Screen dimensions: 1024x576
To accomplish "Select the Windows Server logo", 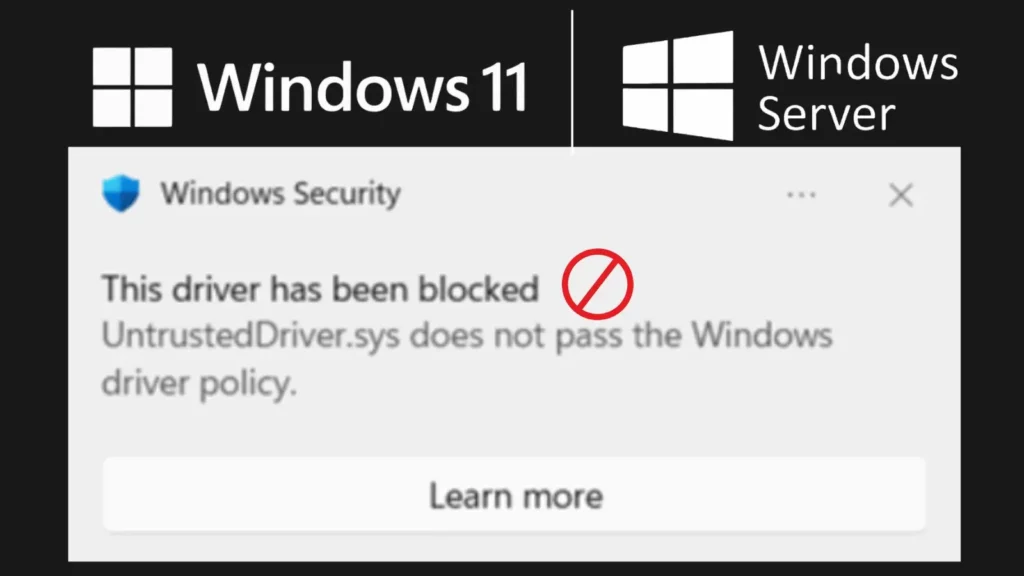I will [790, 85].
